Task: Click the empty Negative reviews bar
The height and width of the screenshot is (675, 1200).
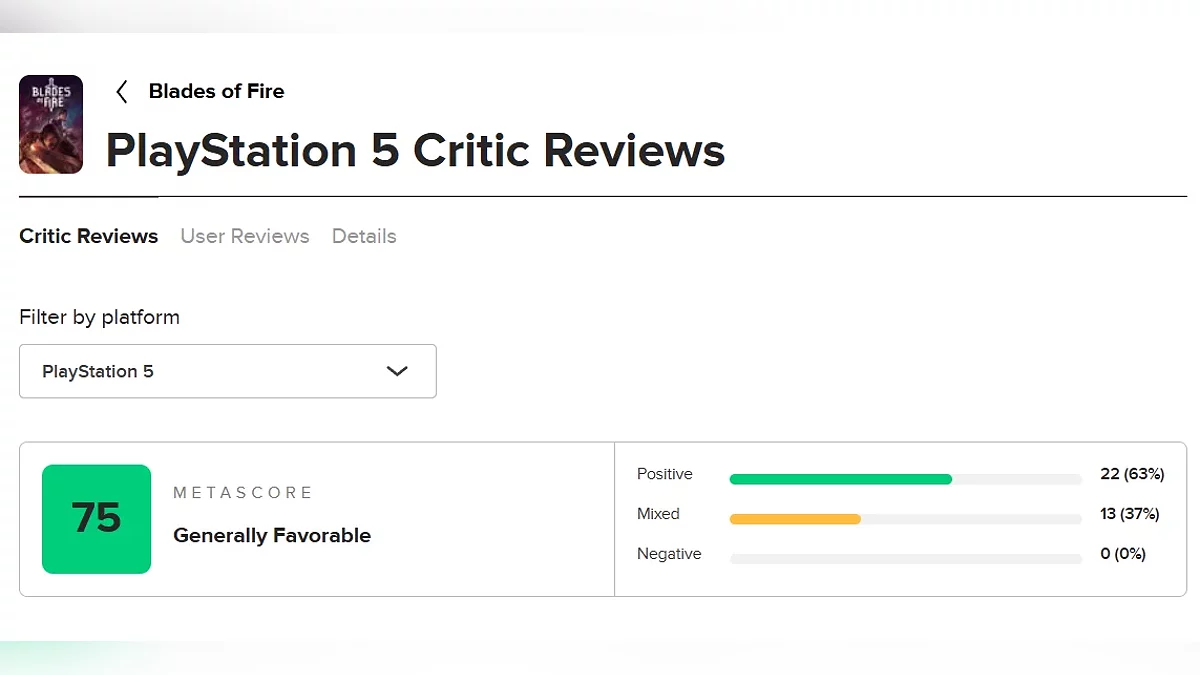Action: [x=905, y=558]
